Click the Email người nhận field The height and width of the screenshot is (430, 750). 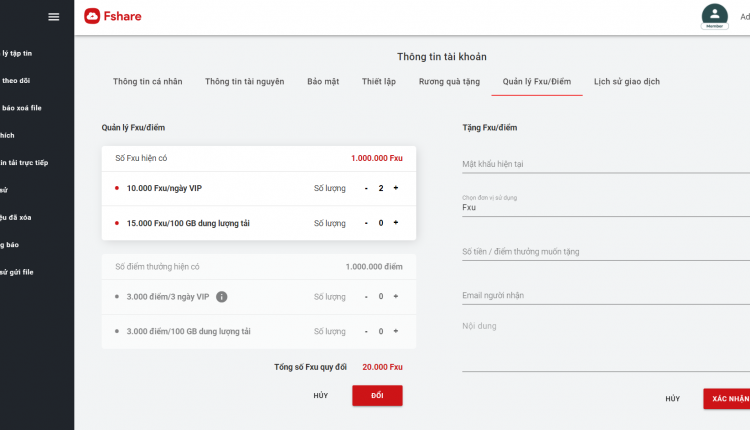pos(606,296)
